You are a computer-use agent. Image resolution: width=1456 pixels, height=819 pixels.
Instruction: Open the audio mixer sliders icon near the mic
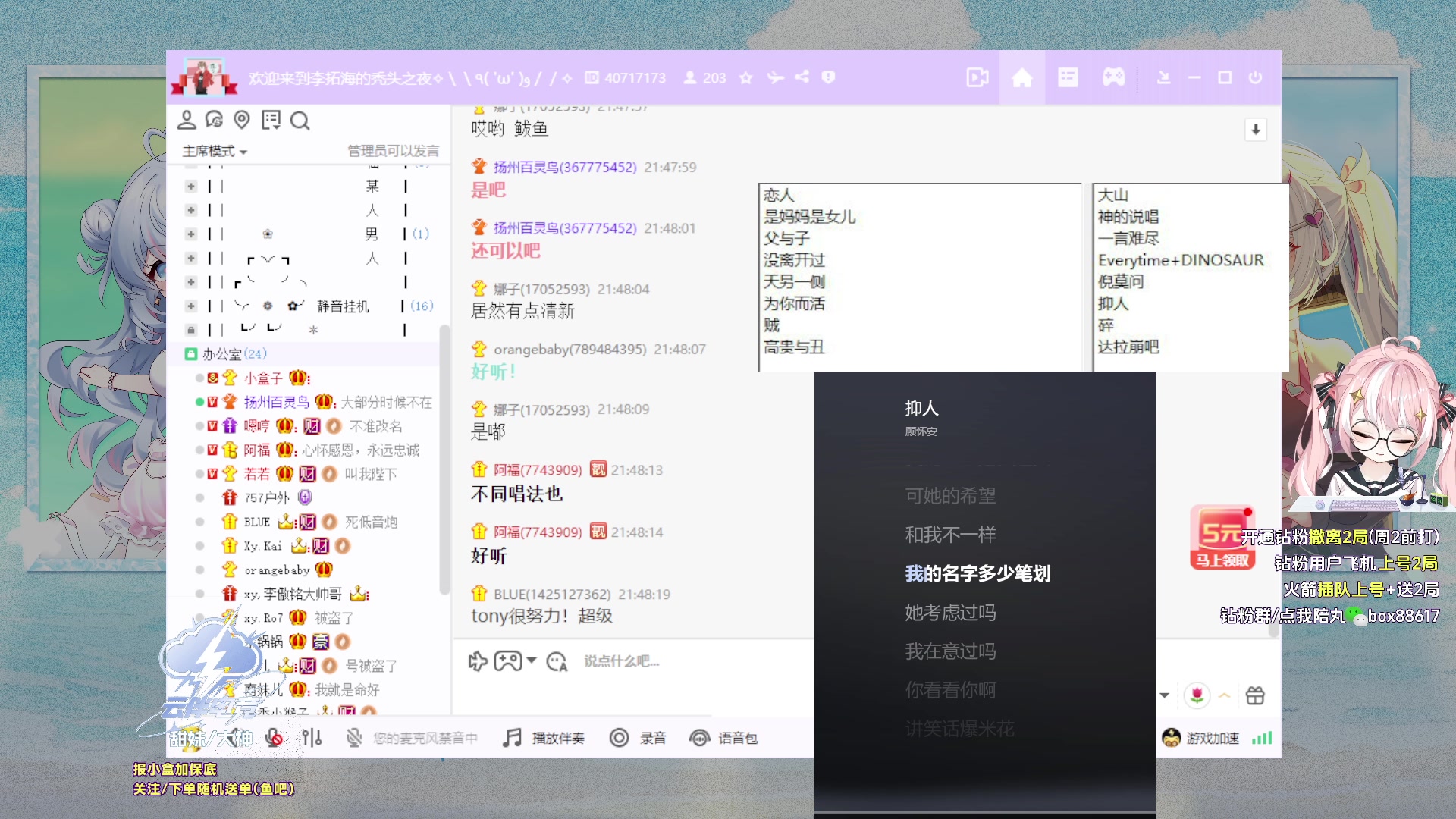[311, 737]
